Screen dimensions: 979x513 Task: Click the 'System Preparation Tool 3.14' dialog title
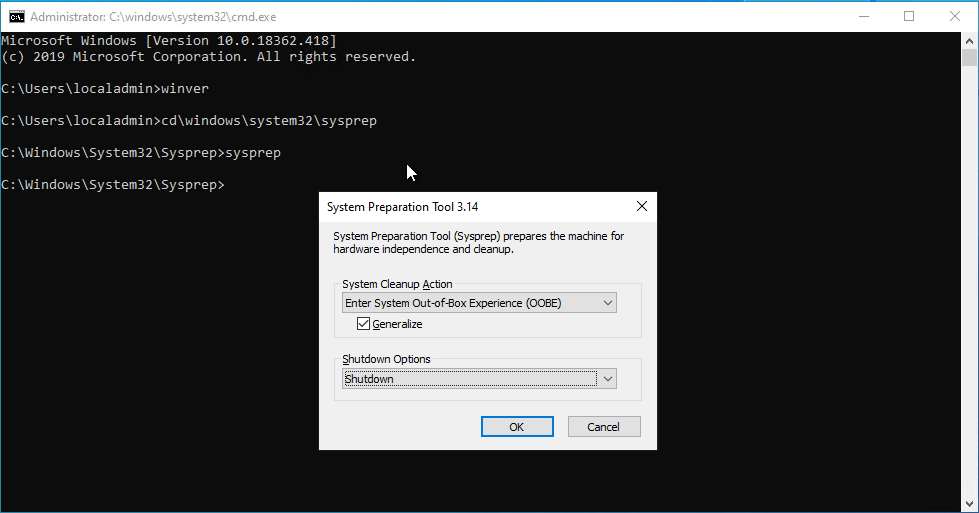(403, 207)
